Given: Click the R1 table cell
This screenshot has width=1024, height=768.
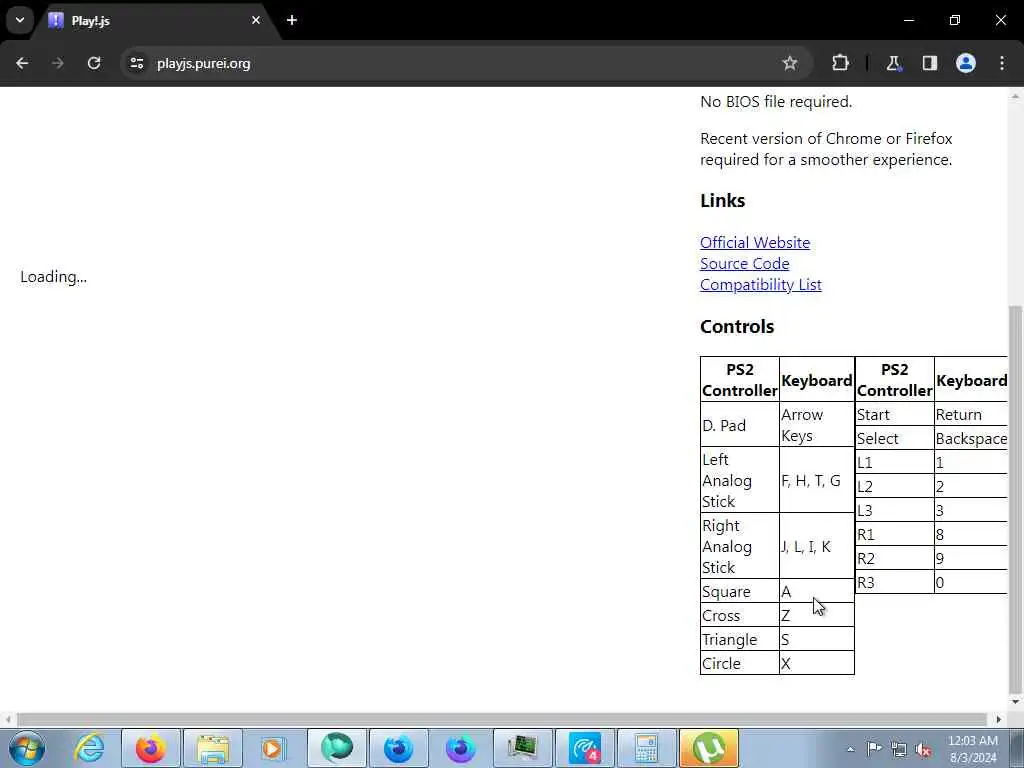Looking at the screenshot, I should (894, 535).
